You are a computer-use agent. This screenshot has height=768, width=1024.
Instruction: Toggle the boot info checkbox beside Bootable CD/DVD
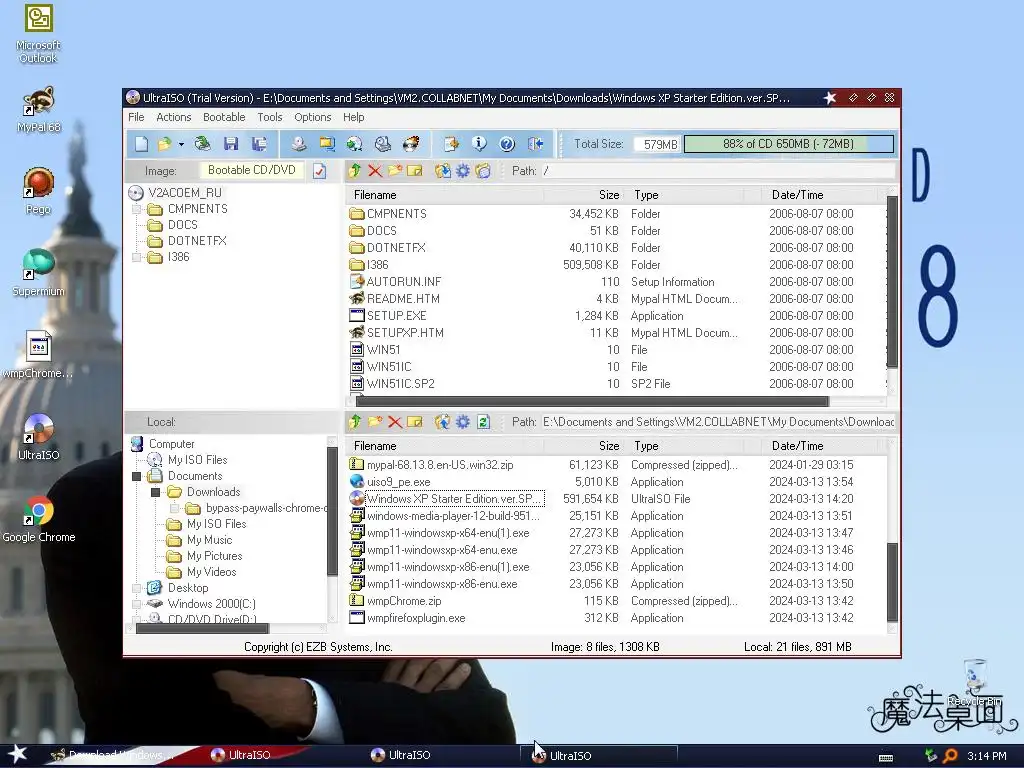point(319,171)
